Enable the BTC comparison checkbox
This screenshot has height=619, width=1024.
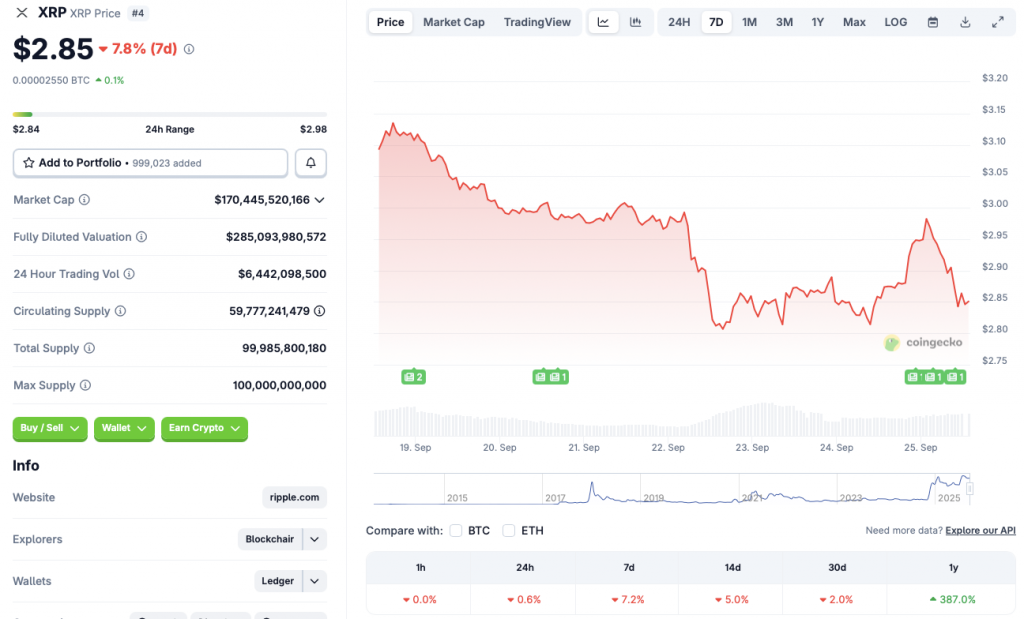(x=456, y=530)
